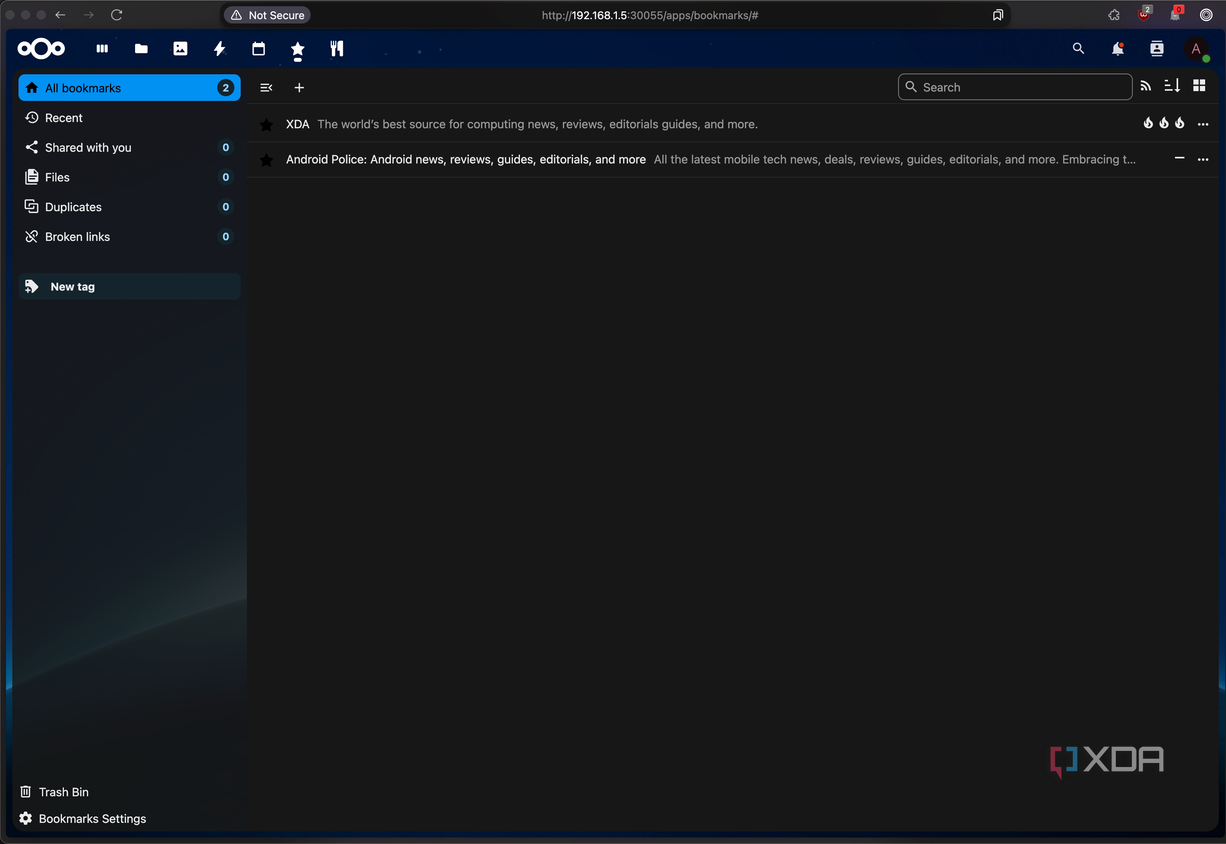Show Broken links list
Viewport: 1226px width, 844px height.
click(x=129, y=237)
